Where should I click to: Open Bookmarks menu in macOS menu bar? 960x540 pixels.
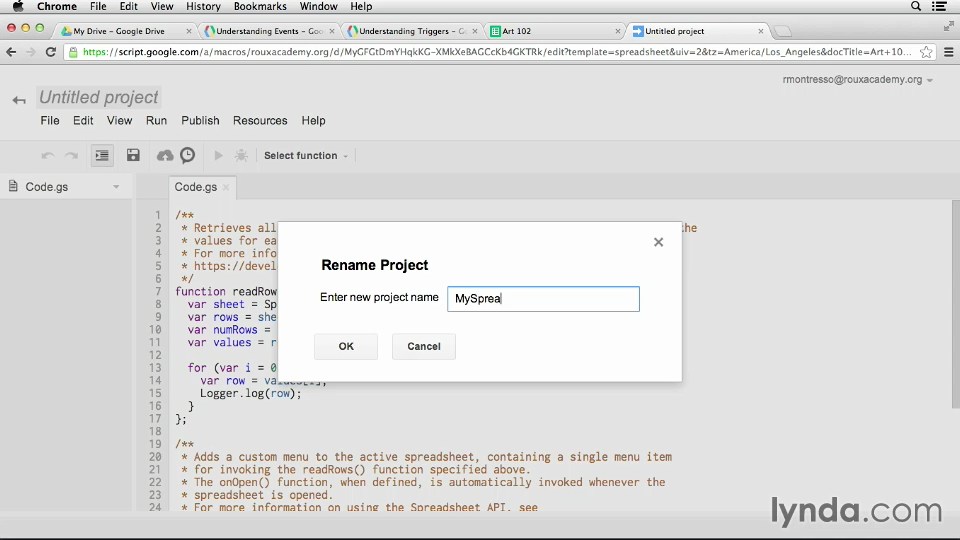point(260,6)
